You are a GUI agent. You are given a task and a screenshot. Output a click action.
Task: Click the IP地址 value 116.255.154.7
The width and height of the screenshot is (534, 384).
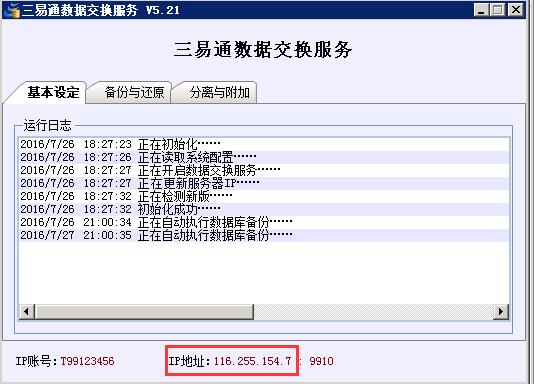(x=252, y=361)
